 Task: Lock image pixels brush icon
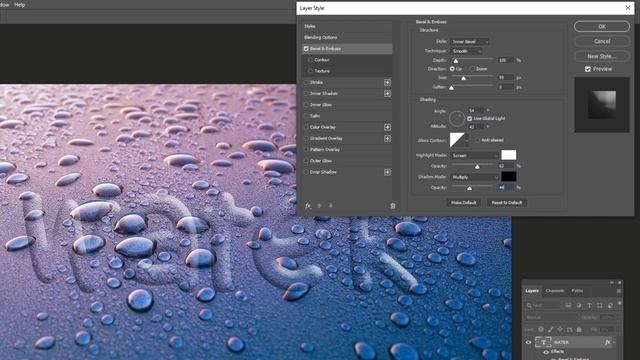551,329
